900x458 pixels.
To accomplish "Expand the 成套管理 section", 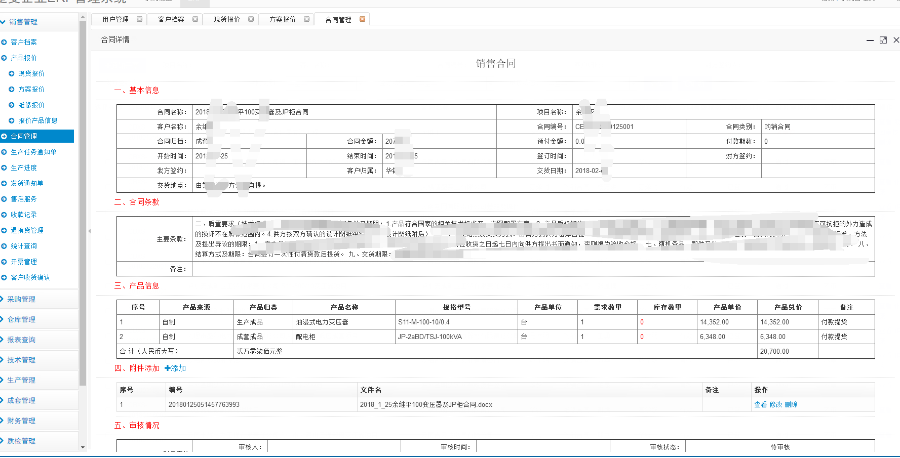I will click(x=21, y=401).
